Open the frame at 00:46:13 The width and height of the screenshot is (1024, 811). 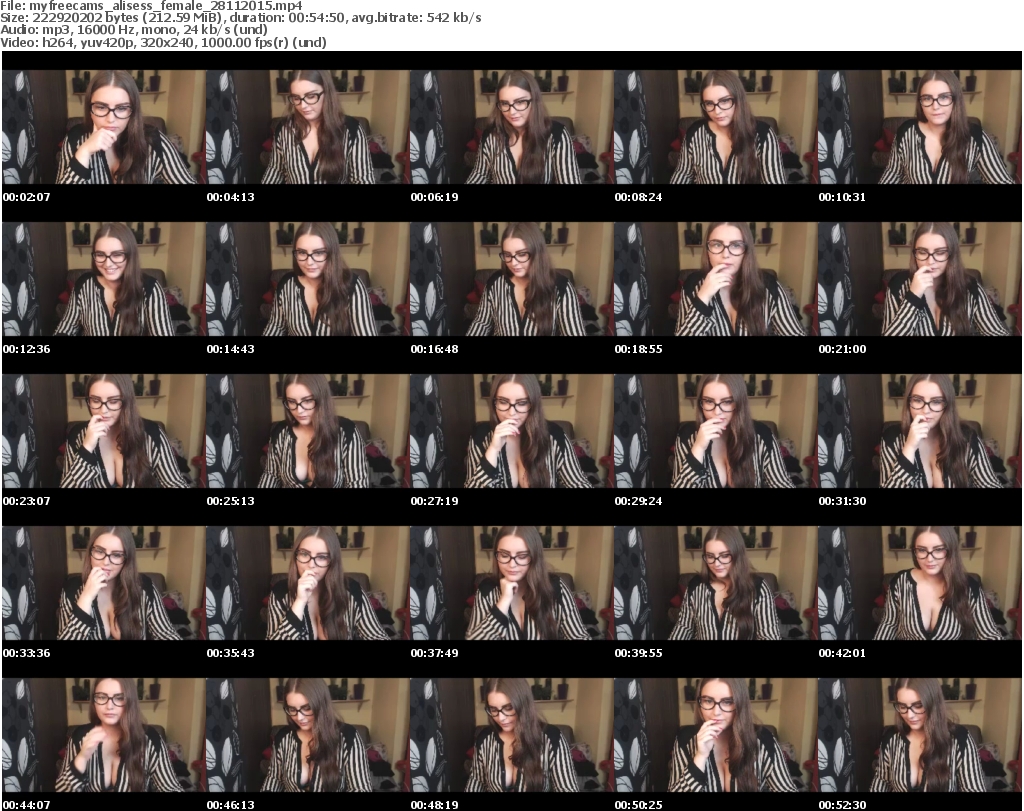click(x=308, y=735)
